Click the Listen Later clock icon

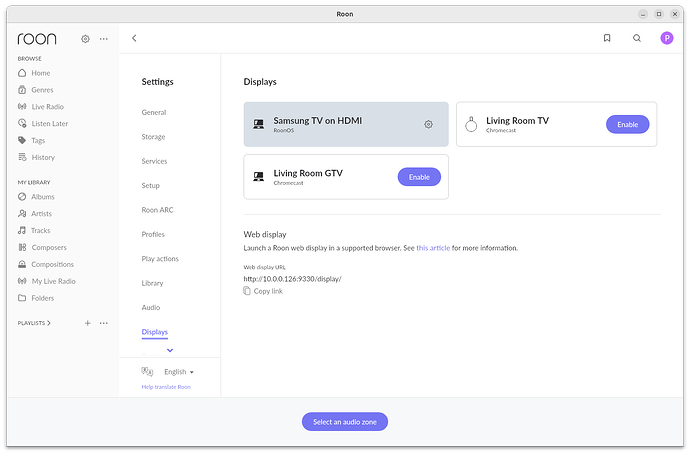(x=22, y=123)
